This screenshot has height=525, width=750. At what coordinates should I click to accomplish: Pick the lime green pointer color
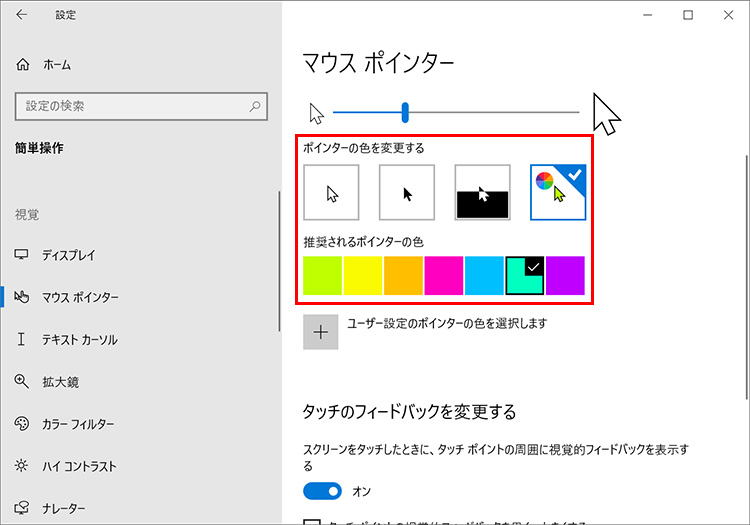(323, 276)
